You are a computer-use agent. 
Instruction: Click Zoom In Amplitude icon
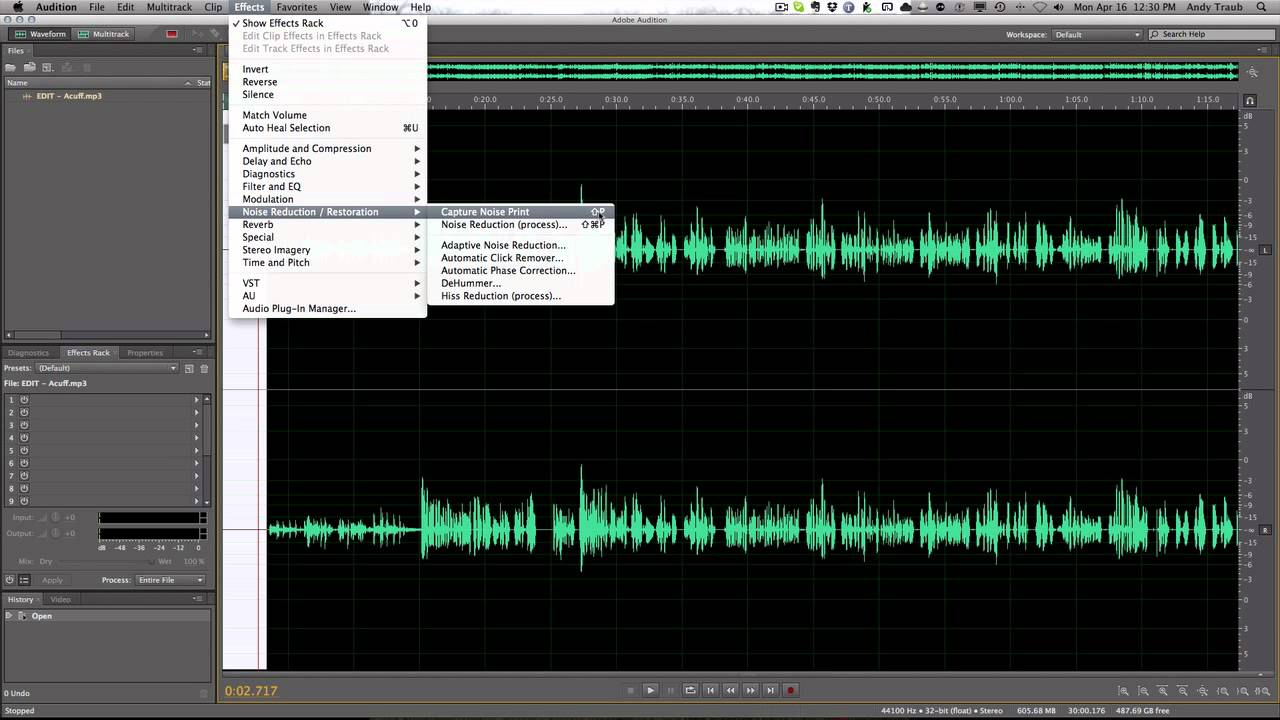pyautogui.click(x=1124, y=691)
